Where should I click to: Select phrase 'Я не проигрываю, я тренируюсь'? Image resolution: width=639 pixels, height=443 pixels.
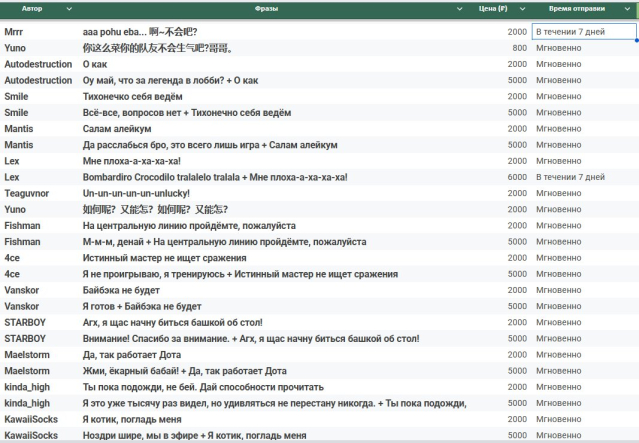click(x=153, y=274)
